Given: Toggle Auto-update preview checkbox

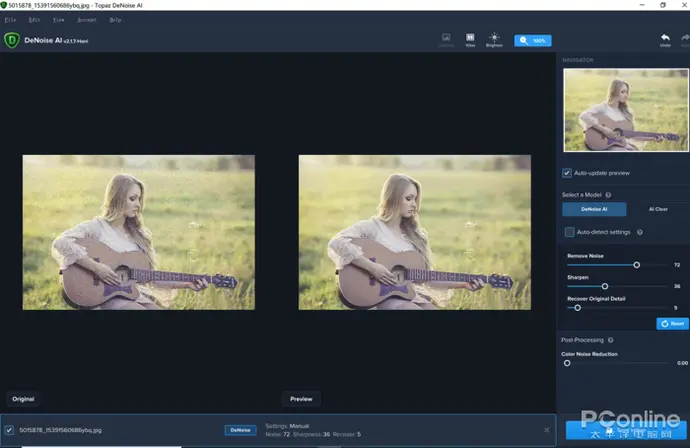Looking at the screenshot, I should (567, 173).
